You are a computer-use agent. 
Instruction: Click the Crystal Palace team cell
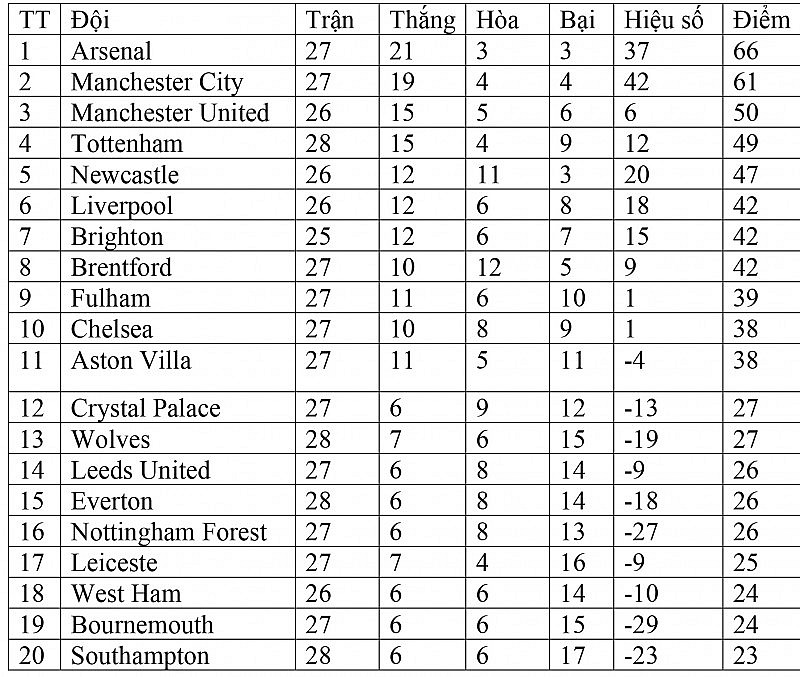[145, 409]
